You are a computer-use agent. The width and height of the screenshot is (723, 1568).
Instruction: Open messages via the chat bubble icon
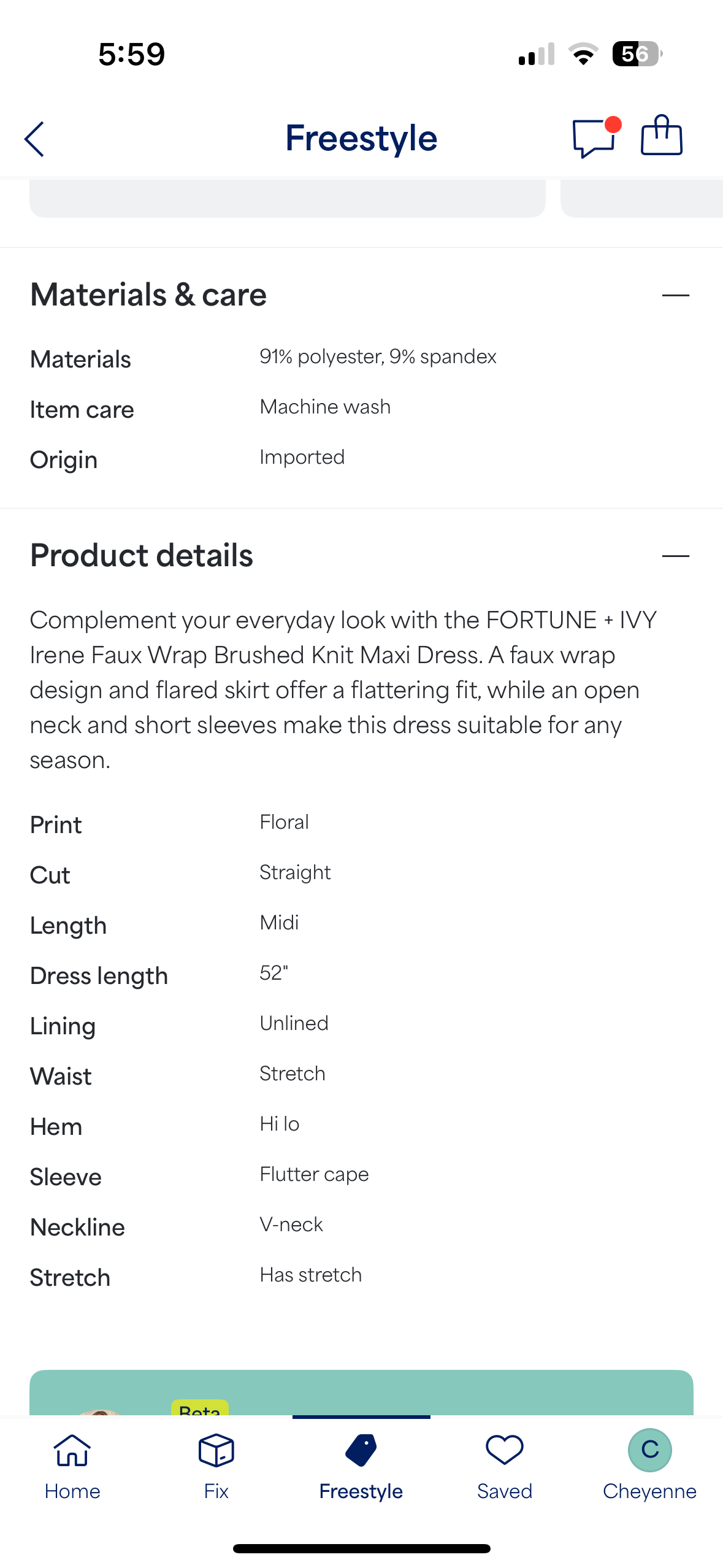pos(593,140)
